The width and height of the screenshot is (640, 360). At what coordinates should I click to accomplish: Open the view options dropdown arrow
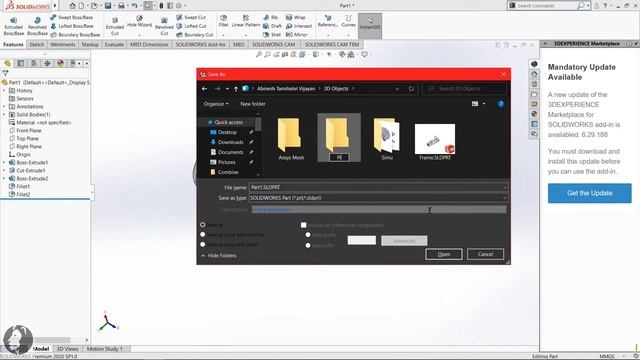(484, 104)
